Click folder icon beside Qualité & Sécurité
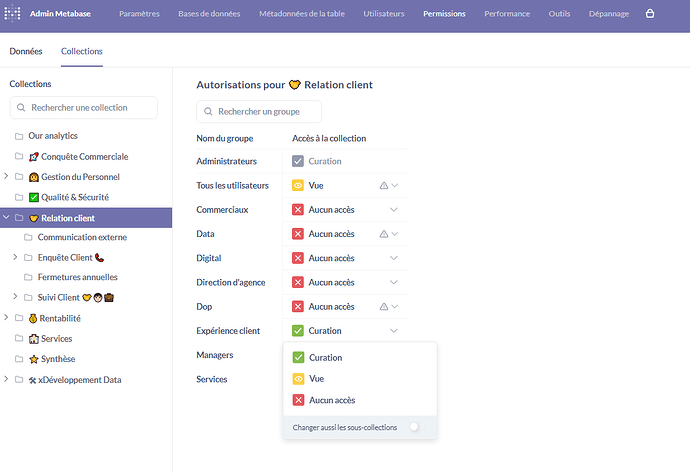Image resolution: width=690 pixels, height=473 pixels. [19, 197]
